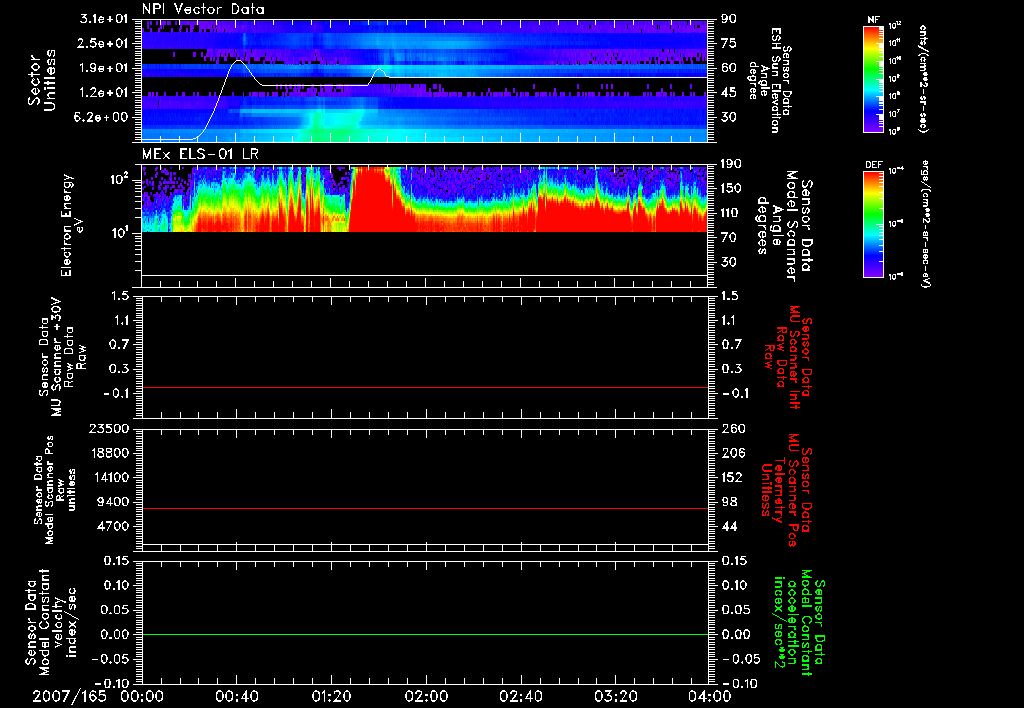Click the 18800 scanner position tick

coord(109,453)
